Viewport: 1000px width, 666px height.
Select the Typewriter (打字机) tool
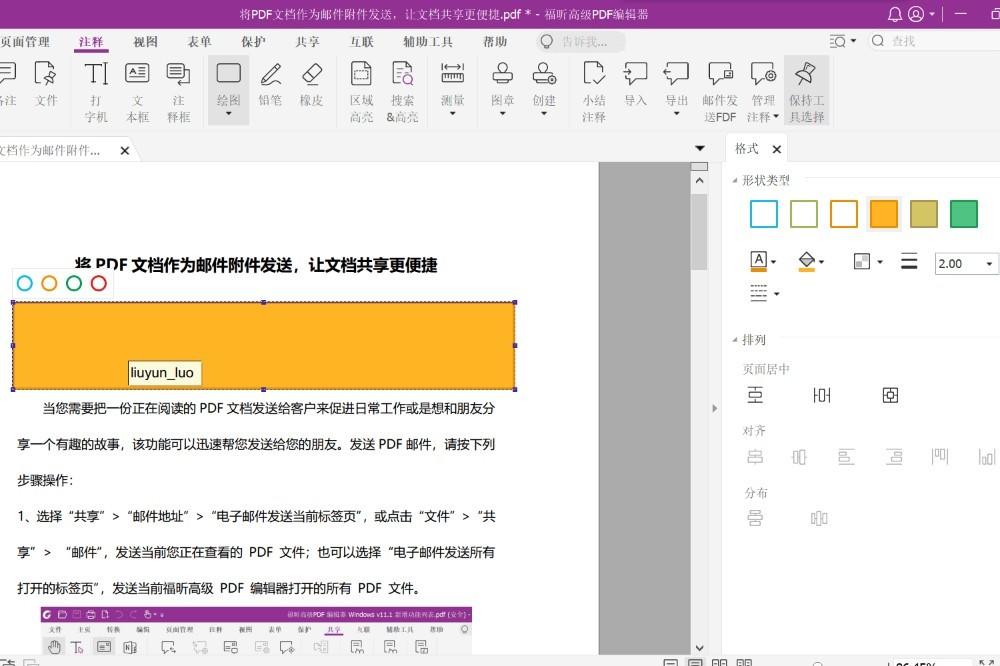96,91
